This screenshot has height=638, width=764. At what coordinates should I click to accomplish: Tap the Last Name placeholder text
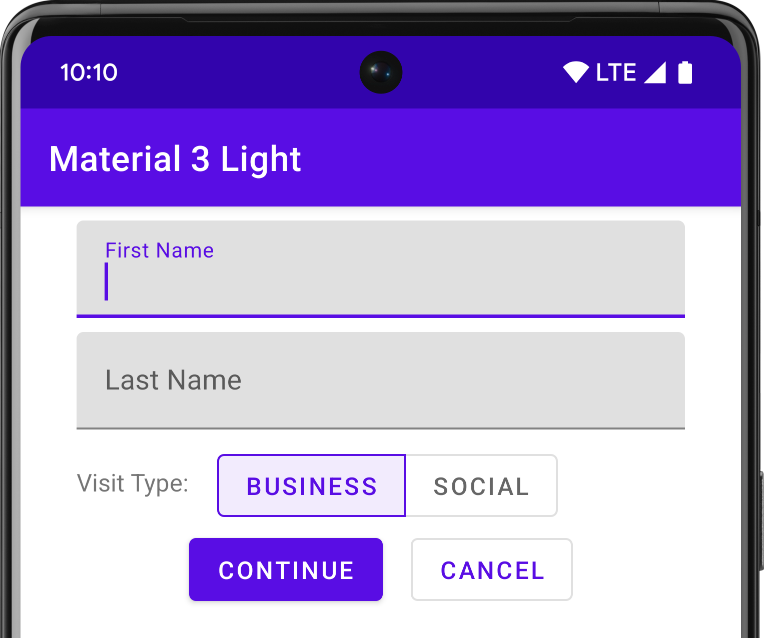173,380
